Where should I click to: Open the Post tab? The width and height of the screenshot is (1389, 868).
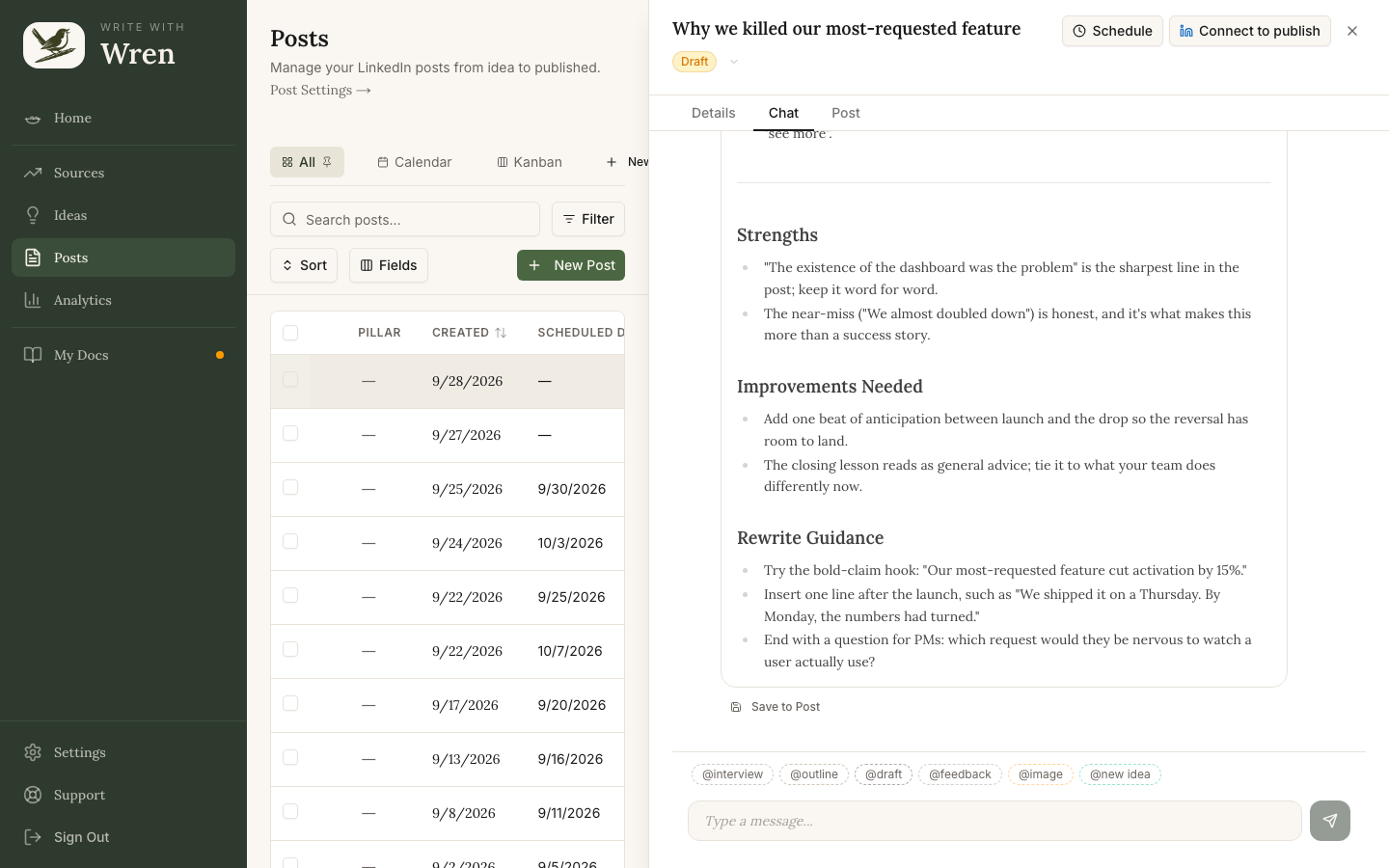[846, 113]
